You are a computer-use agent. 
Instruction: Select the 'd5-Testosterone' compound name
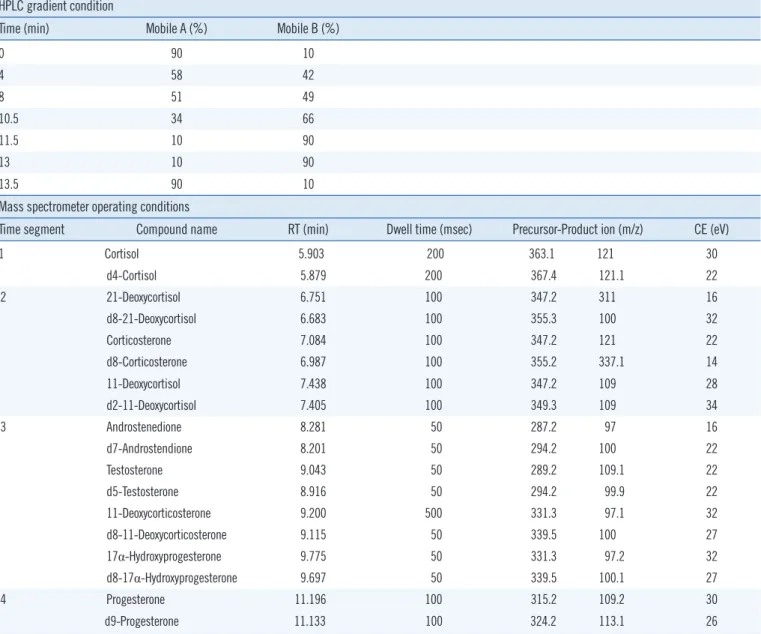coord(142,492)
